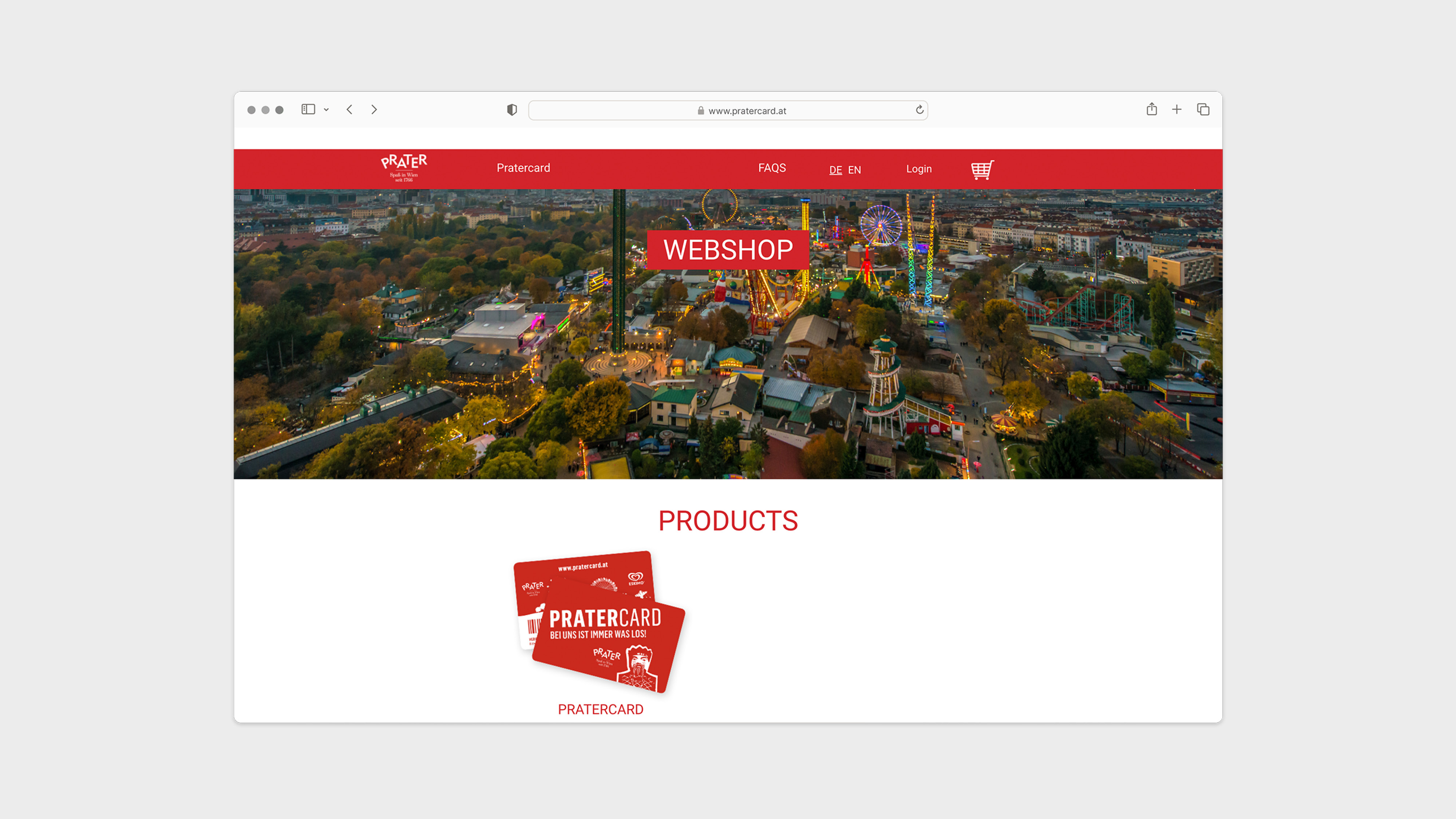
Task: Open the FAQS menu item
Action: (x=772, y=168)
